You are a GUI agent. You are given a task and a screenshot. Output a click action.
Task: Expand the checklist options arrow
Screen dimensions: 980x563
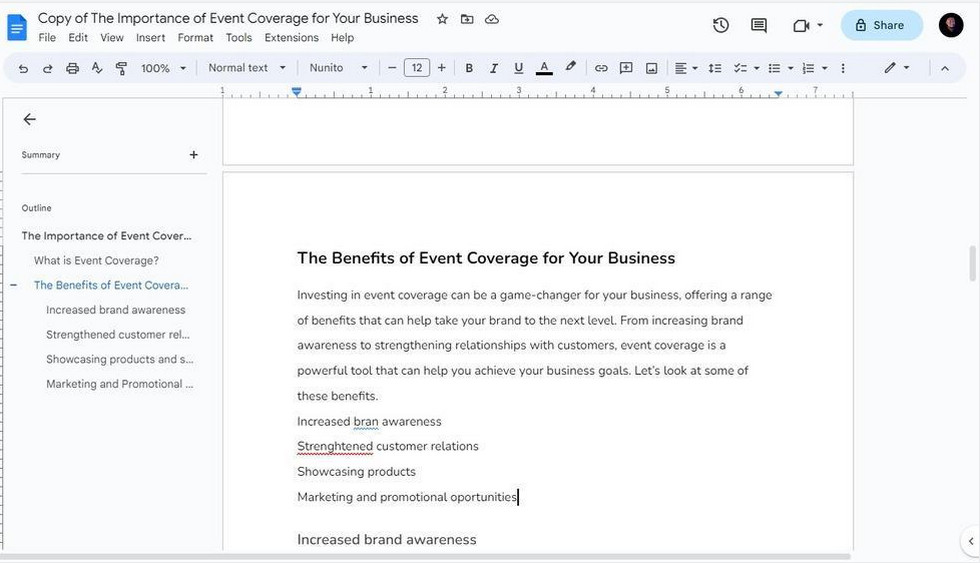pyautogui.click(x=756, y=68)
